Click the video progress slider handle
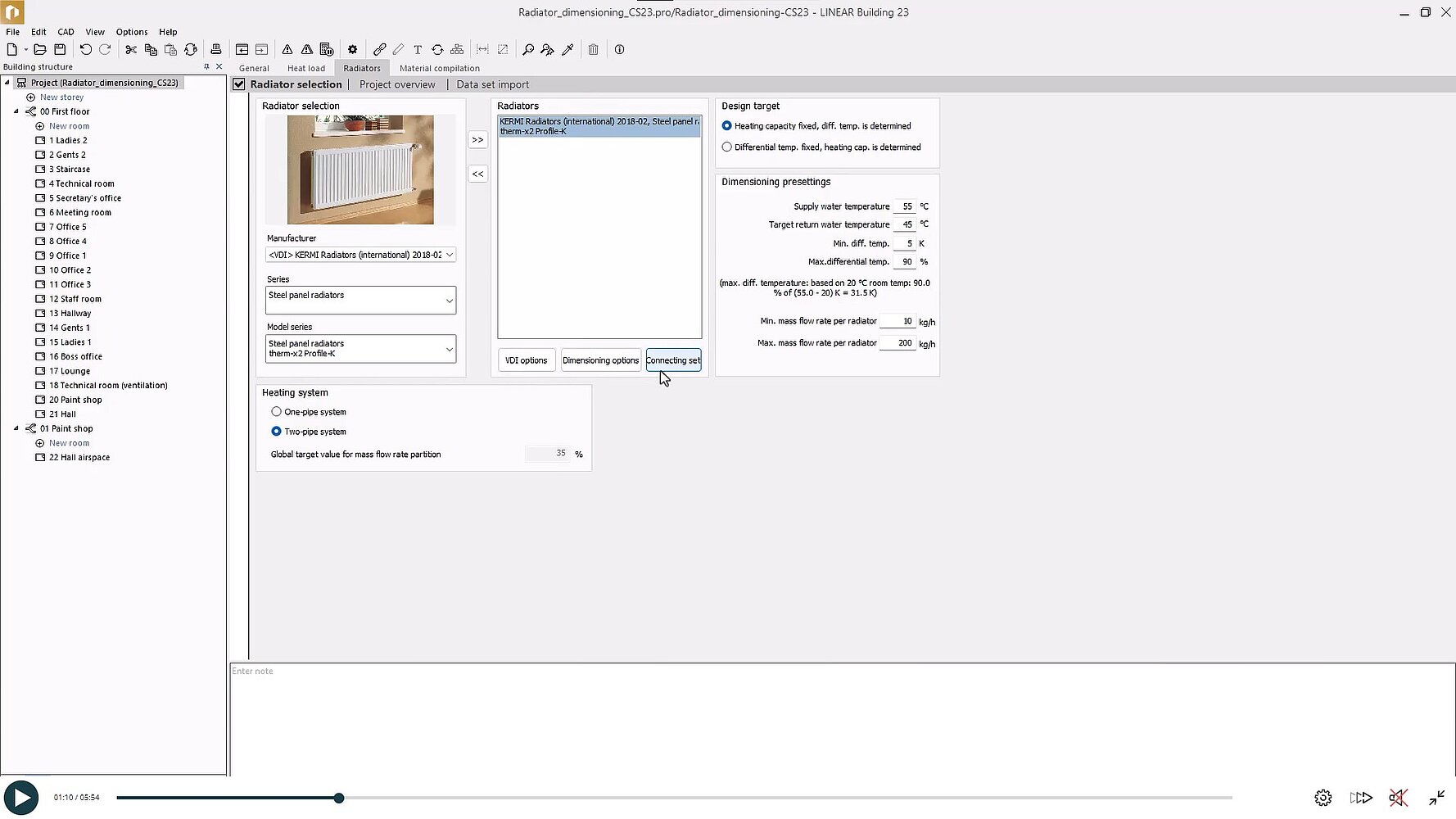The width and height of the screenshot is (1456, 819). (339, 798)
